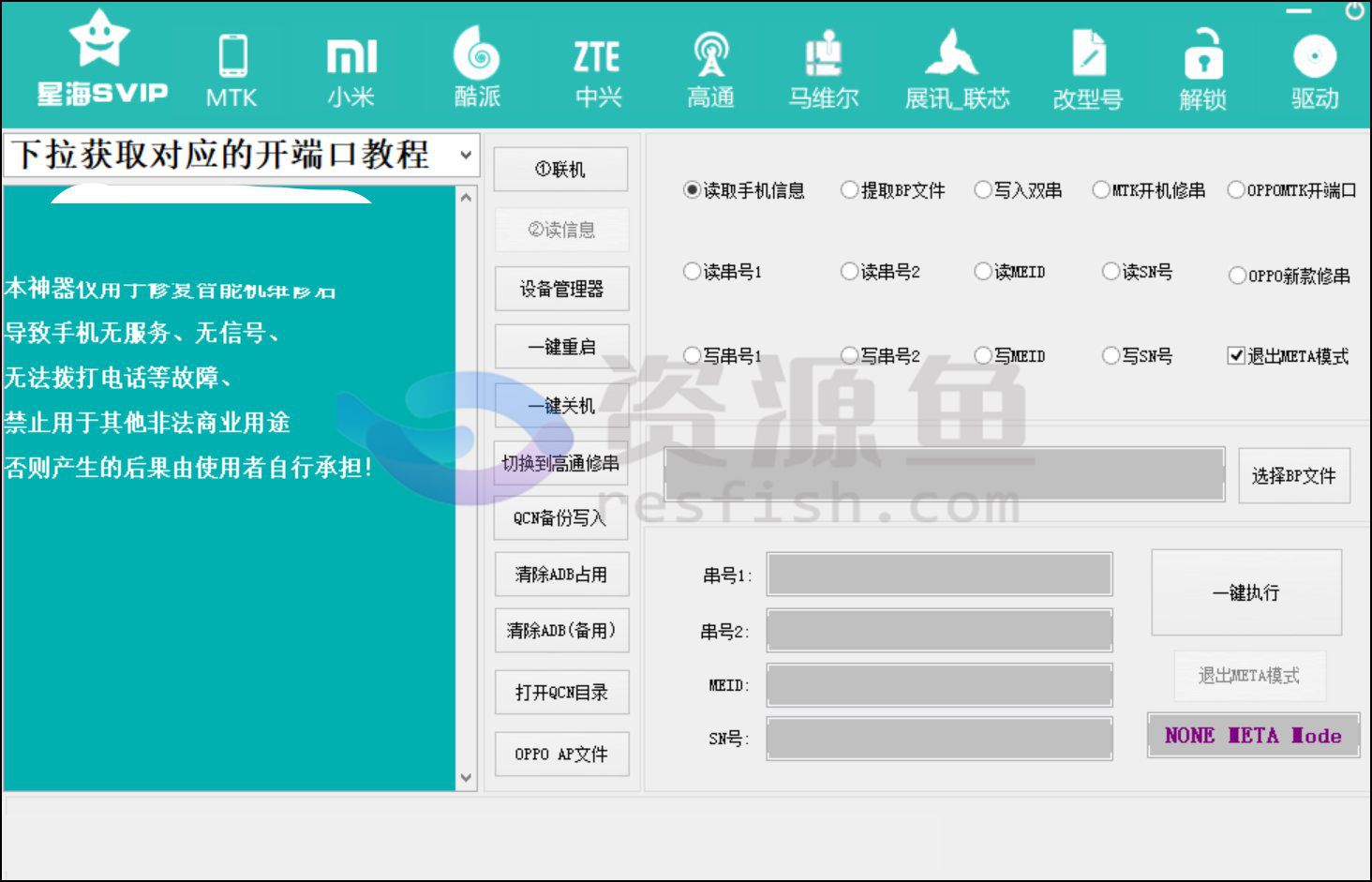Click the 一键关机 shutdown button
1372x882 pixels.
(x=561, y=405)
